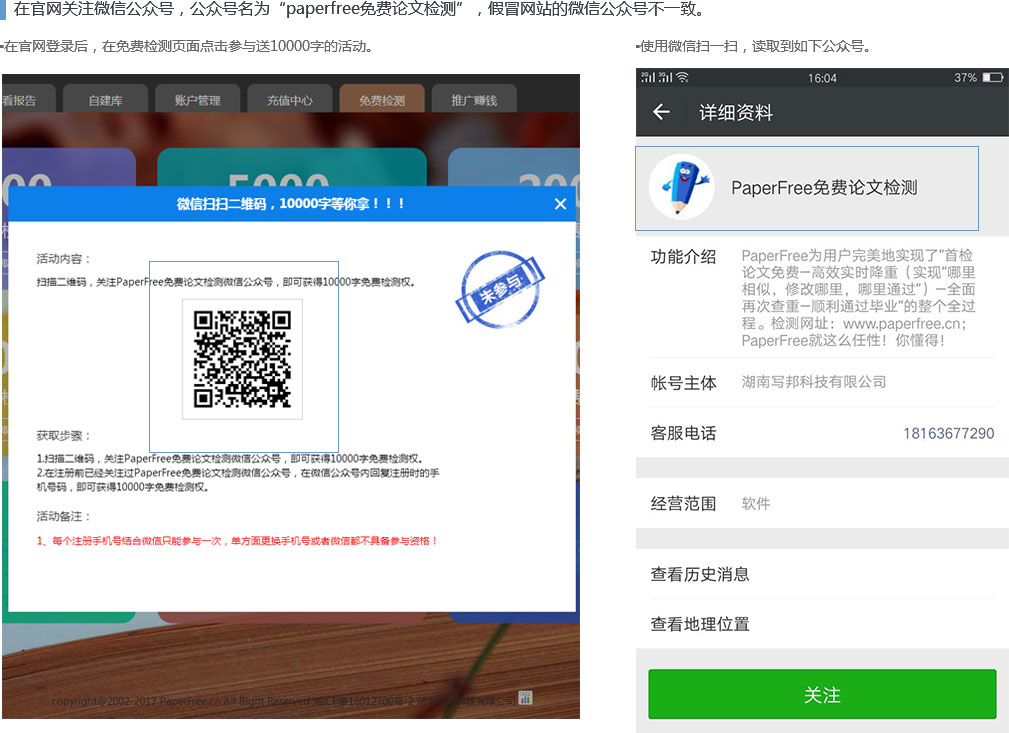Click the 功能介绍 label
The width and height of the screenshot is (1009, 733).
coord(683,257)
